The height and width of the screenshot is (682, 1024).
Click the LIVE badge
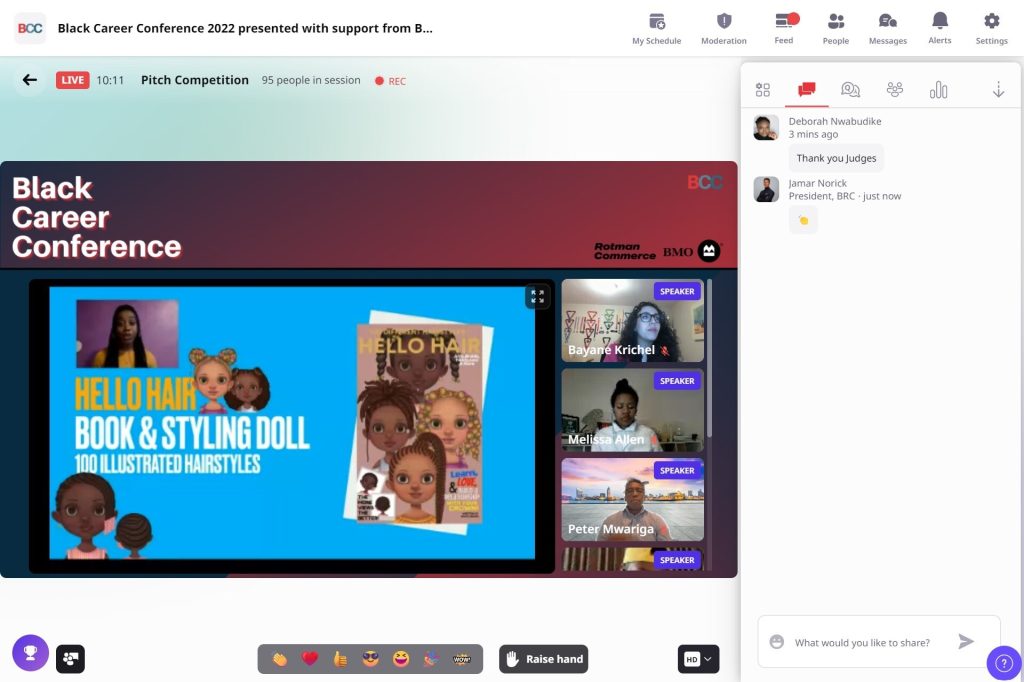click(72, 80)
